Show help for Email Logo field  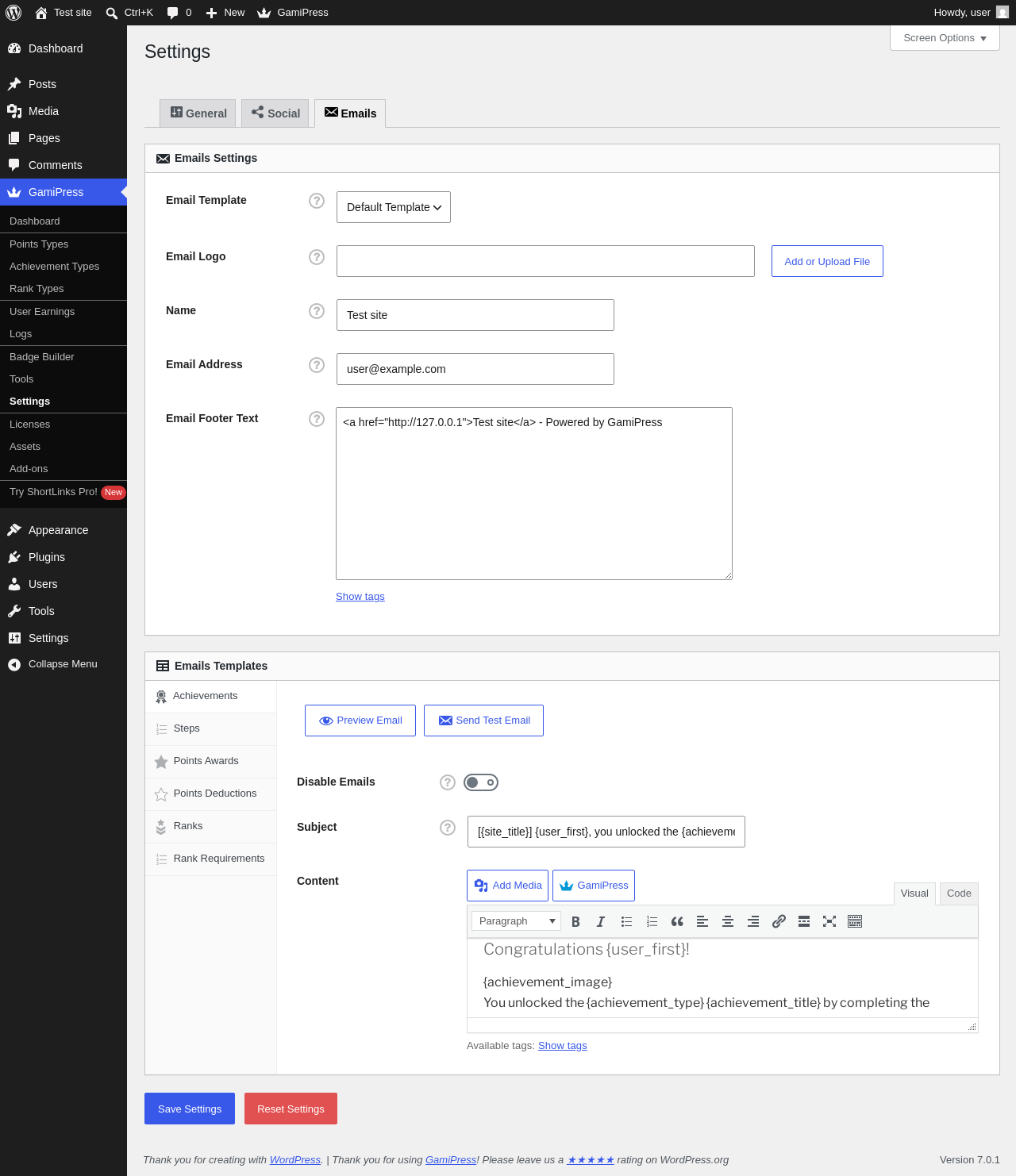(x=317, y=257)
